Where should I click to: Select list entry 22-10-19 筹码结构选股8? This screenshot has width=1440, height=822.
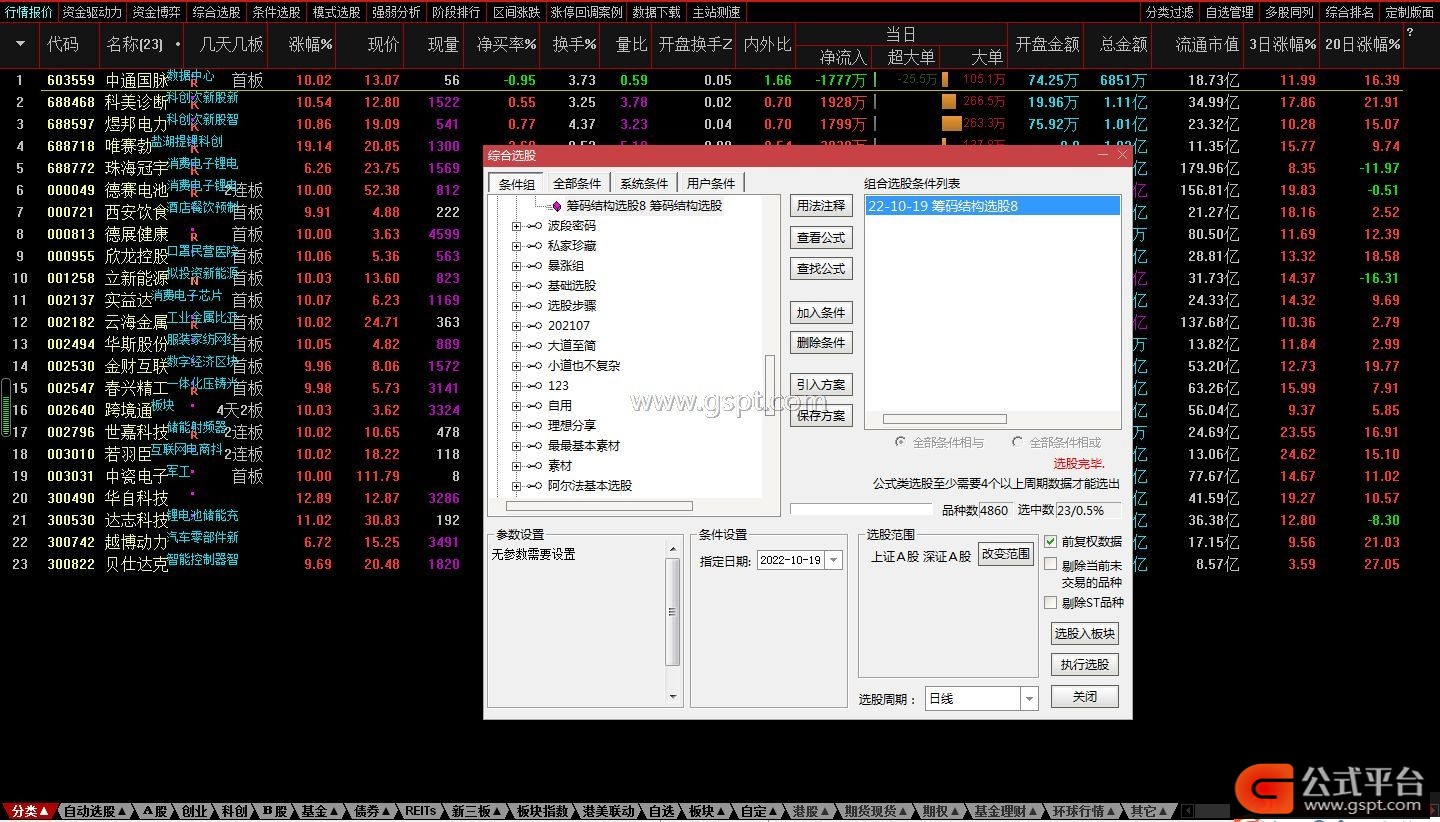point(992,206)
